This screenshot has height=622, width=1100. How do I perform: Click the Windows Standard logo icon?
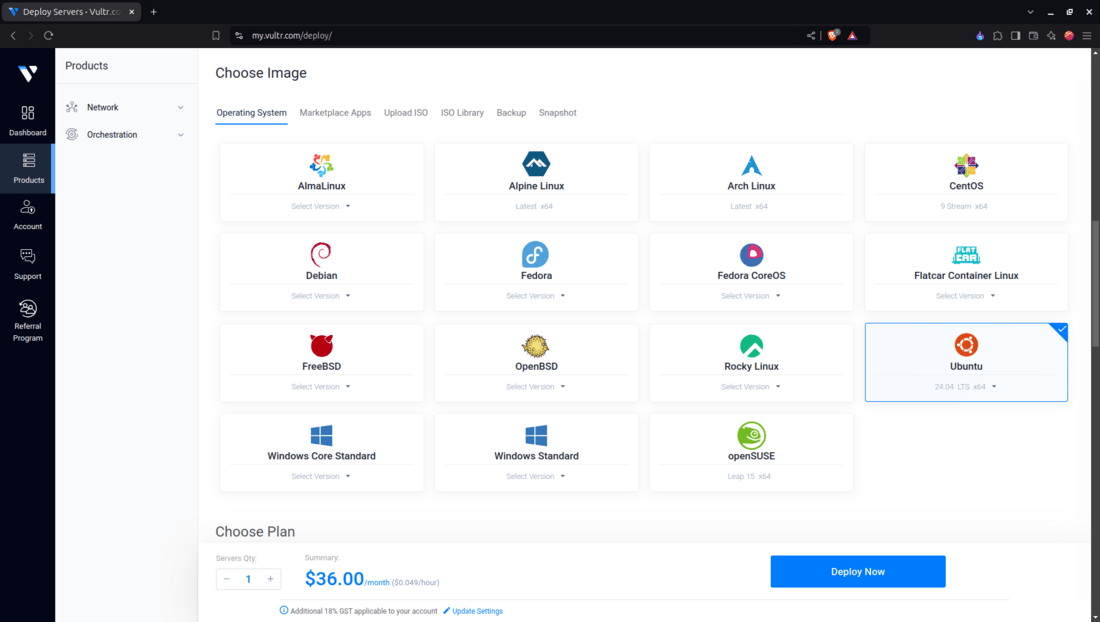[x=536, y=435]
